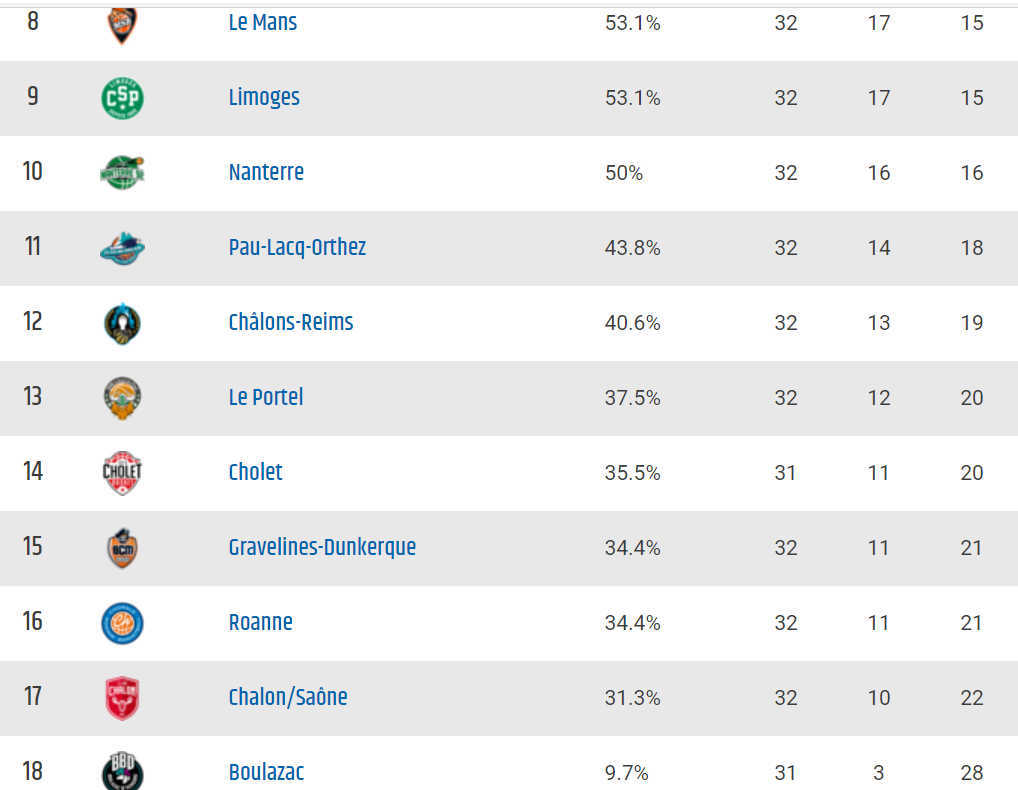Click Cholet's 35.5% win percentage cell

632,473
